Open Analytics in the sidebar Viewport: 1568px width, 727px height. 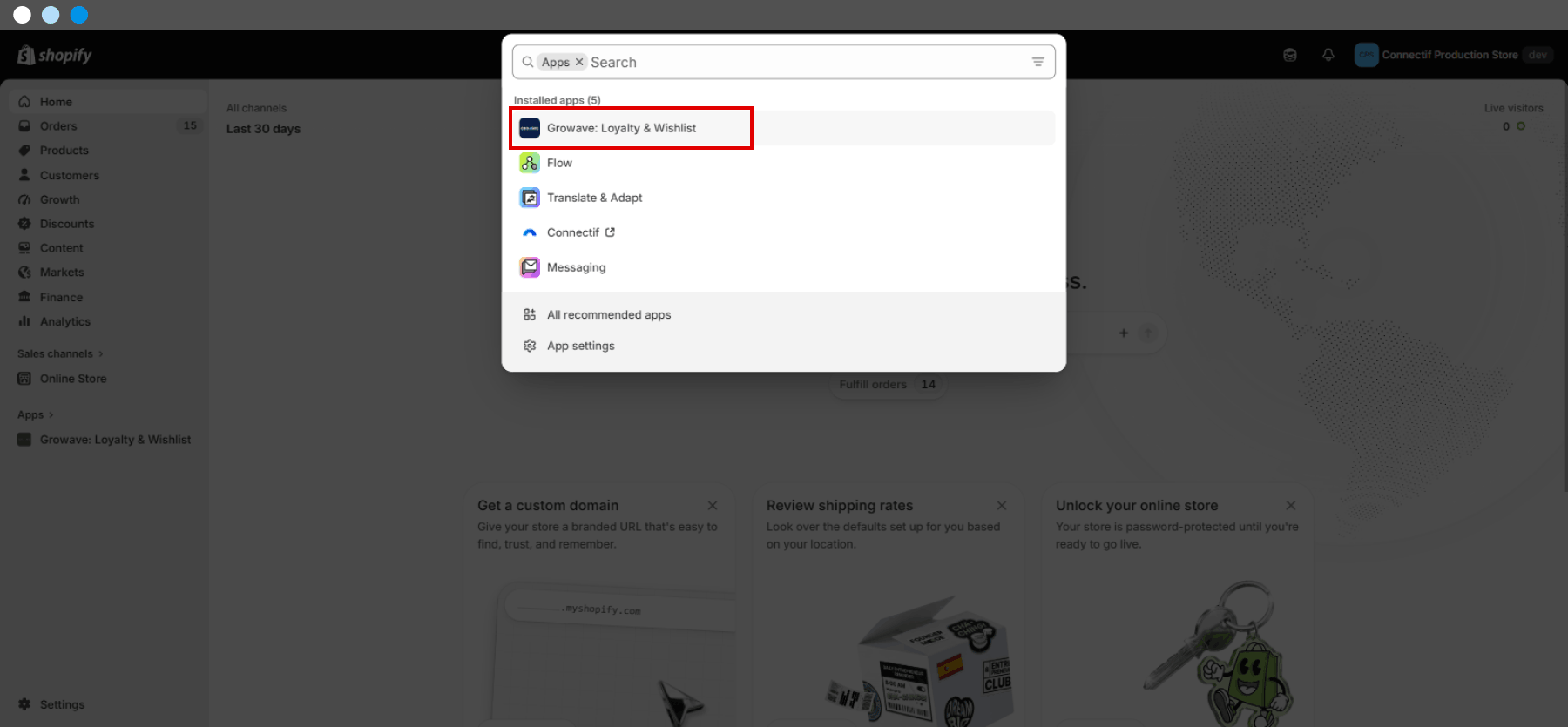[x=108, y=321]
